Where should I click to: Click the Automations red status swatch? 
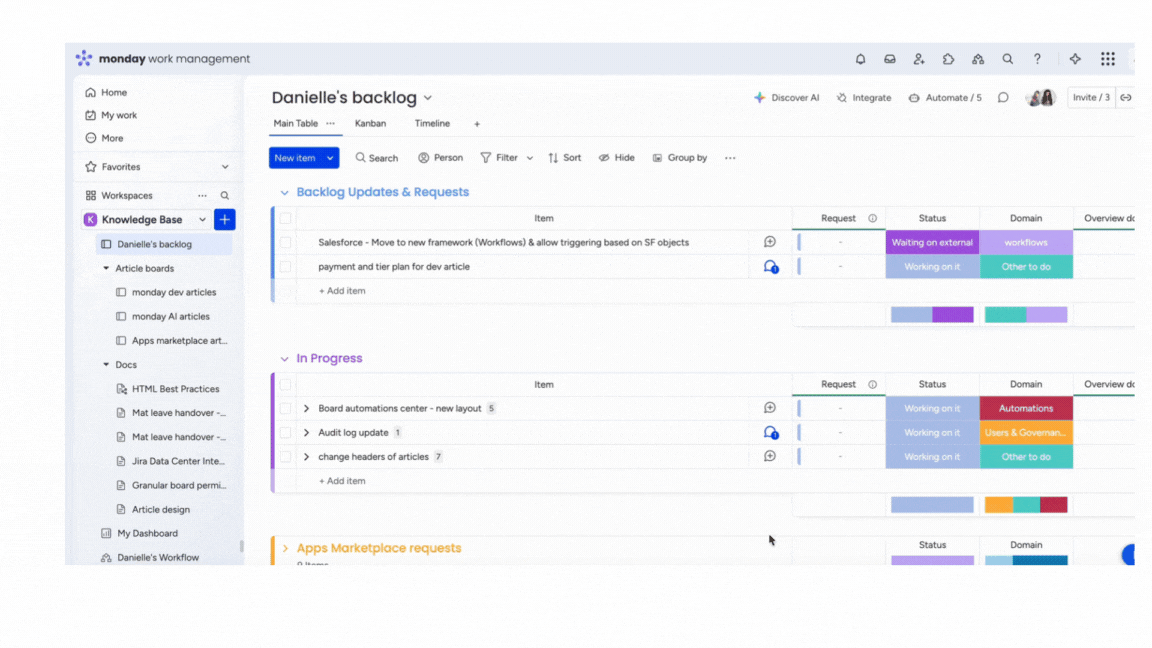(1026, 408)
